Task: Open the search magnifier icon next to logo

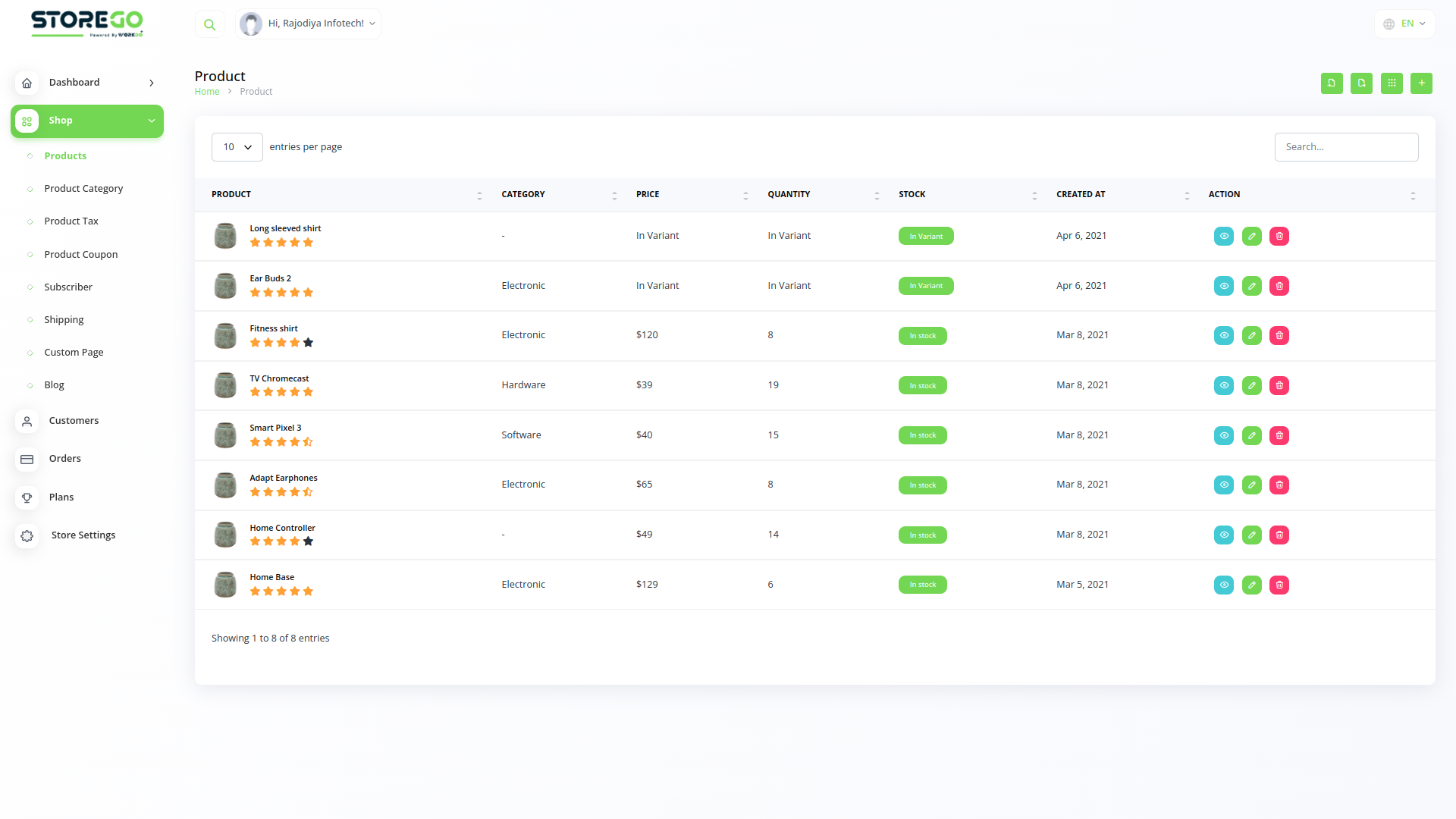Action: [209, 24]
